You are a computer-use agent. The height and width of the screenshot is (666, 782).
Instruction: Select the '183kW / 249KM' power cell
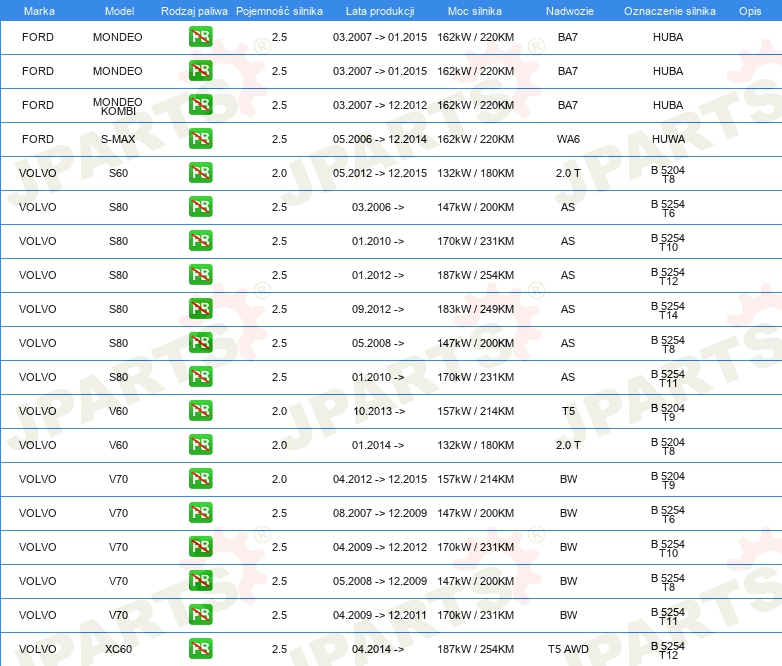click(x=475, y=309)
